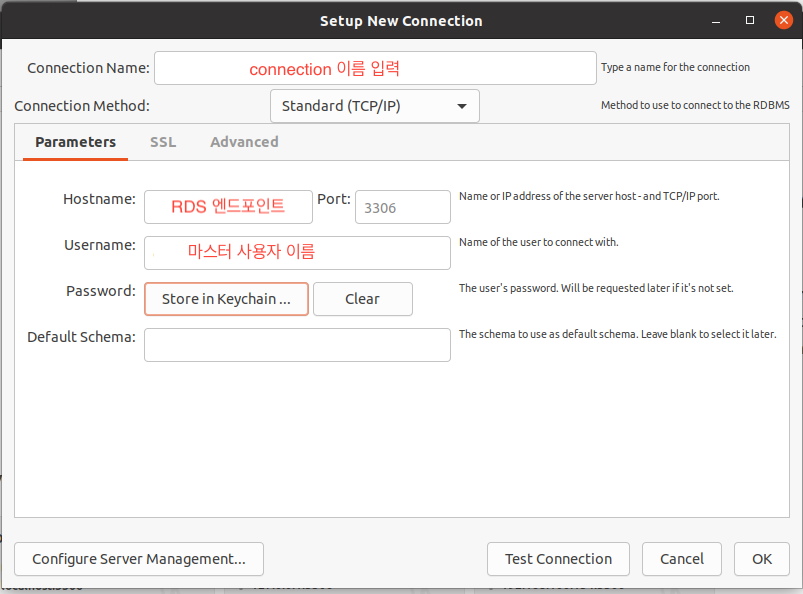Image resolution: width=803 pixels, height=594 pixels.
Task: Click the Connection Name input field
Action: point(375,68)
